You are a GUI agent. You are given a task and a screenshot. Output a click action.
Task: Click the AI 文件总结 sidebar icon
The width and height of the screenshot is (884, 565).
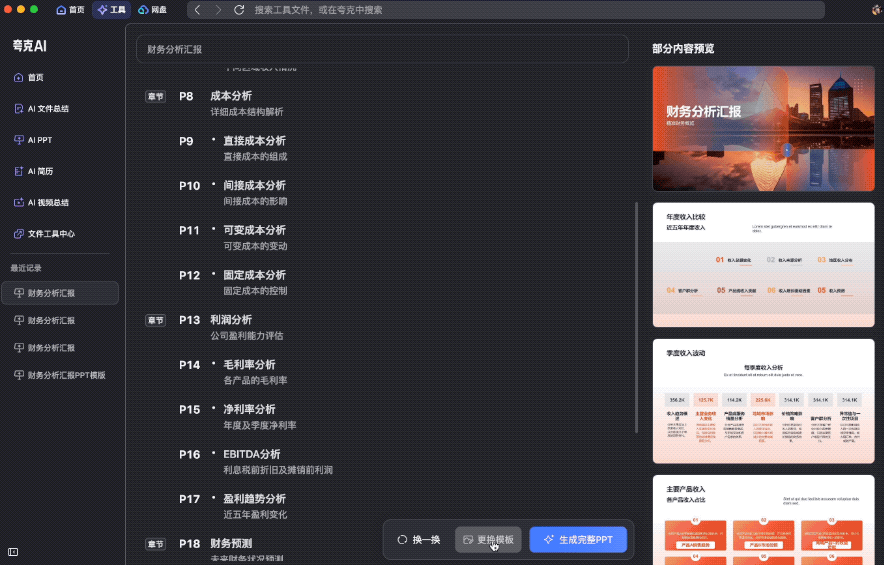(19, 108)
